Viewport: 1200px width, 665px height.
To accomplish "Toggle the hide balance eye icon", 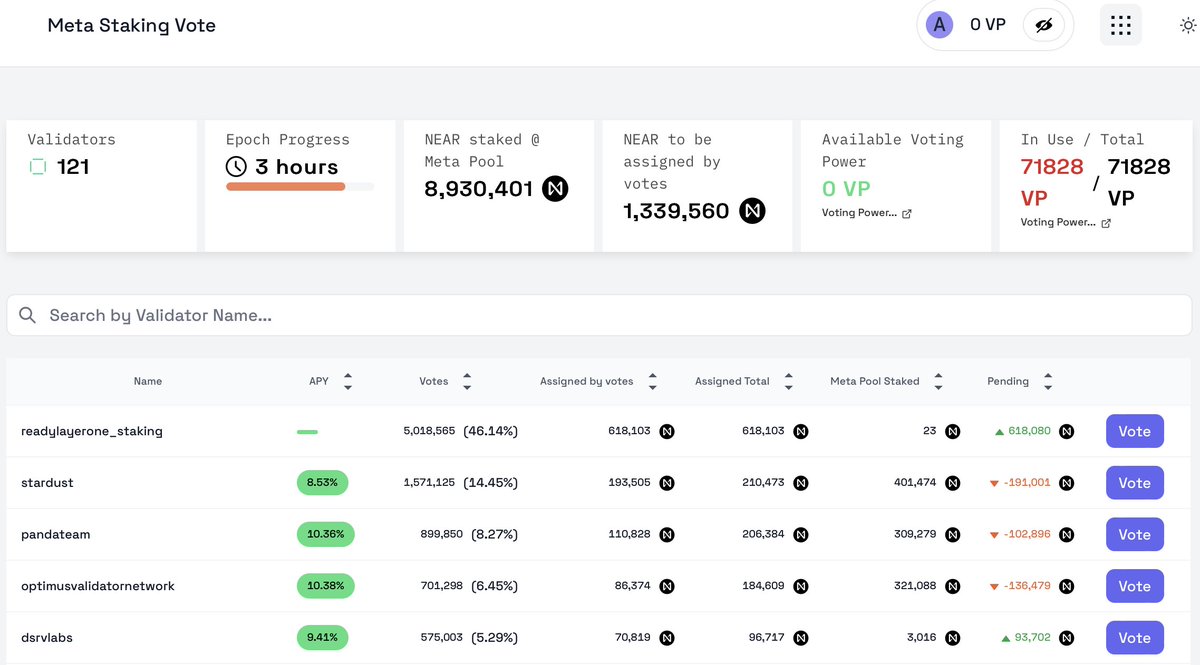I will [1044, 25].
